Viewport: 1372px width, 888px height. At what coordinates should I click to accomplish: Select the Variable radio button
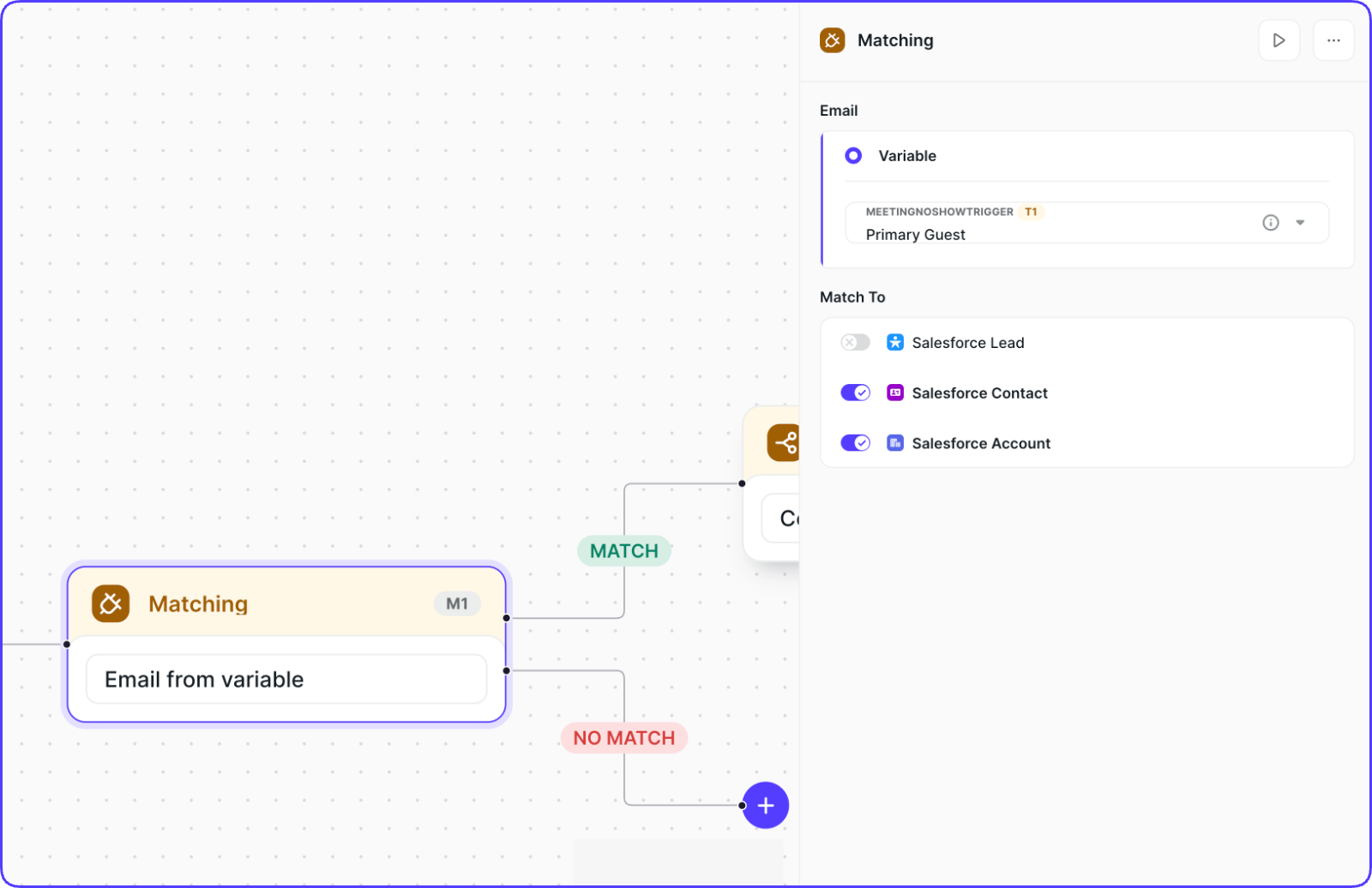(x=853, y=156)
